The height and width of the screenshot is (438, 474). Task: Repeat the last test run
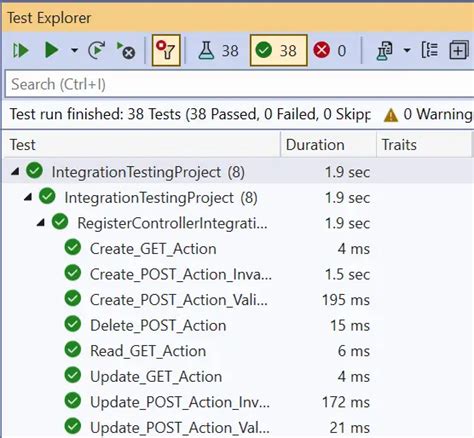pos(97,50)
